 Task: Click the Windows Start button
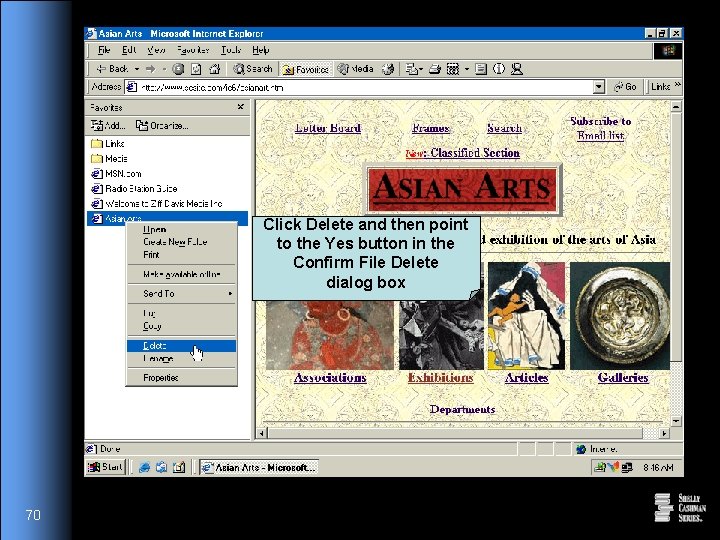click(106, 467)
